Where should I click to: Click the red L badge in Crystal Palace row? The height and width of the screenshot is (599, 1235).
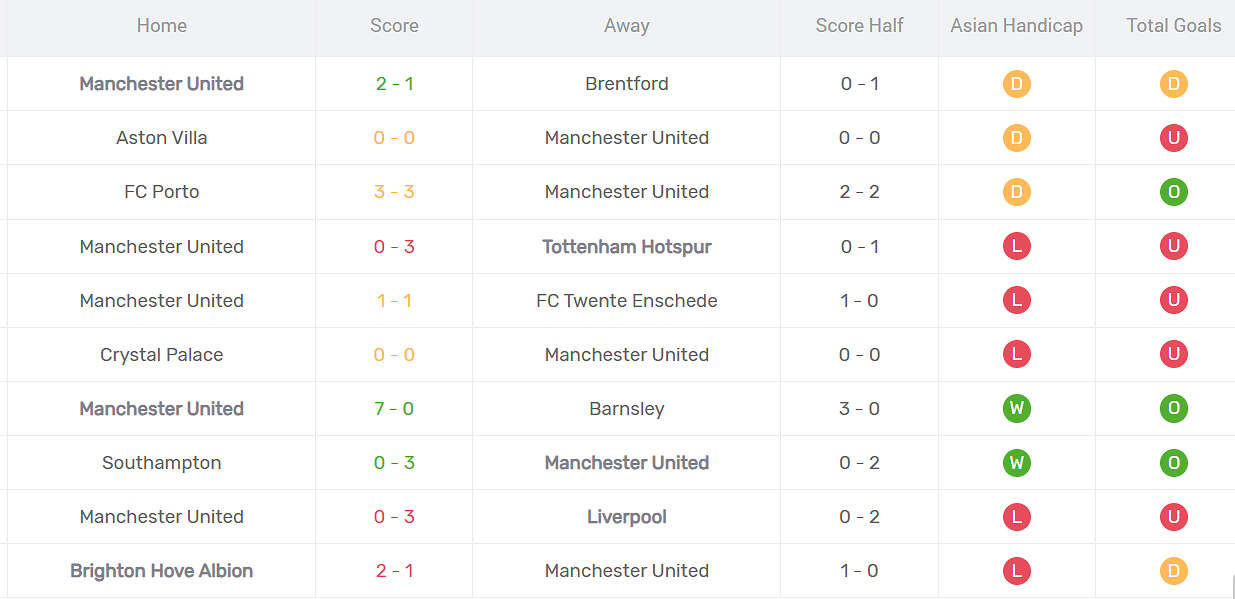tap(1016, 354)
